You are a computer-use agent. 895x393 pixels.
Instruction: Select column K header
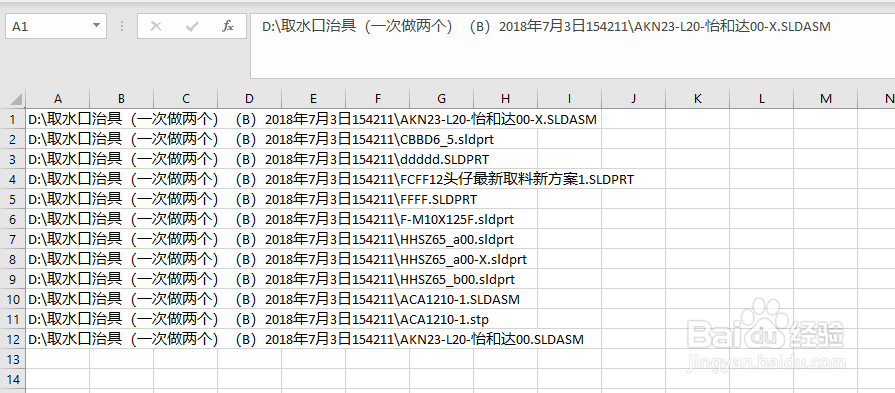point(698,99)
